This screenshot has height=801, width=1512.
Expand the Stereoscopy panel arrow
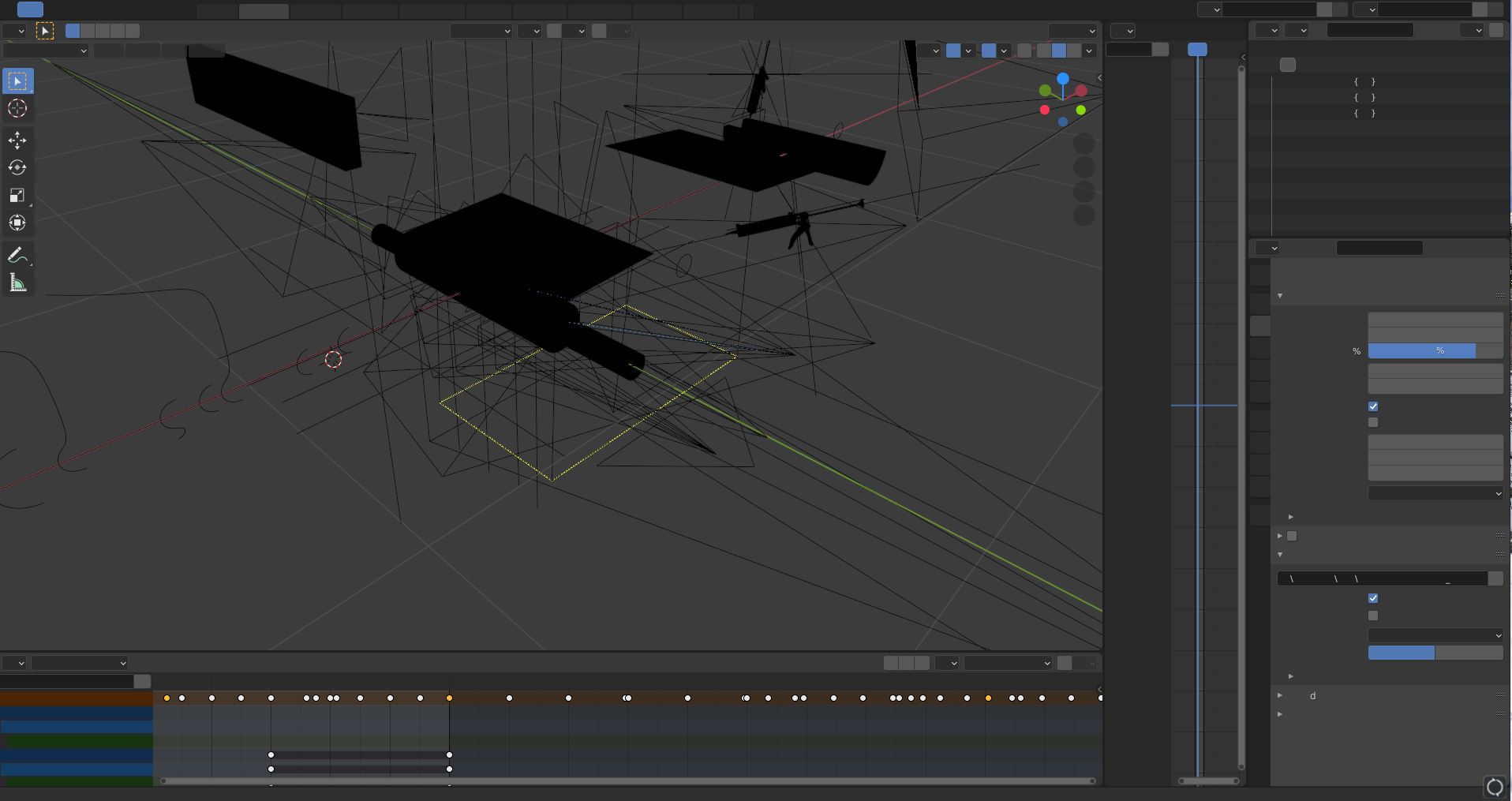pos(1280,536)
